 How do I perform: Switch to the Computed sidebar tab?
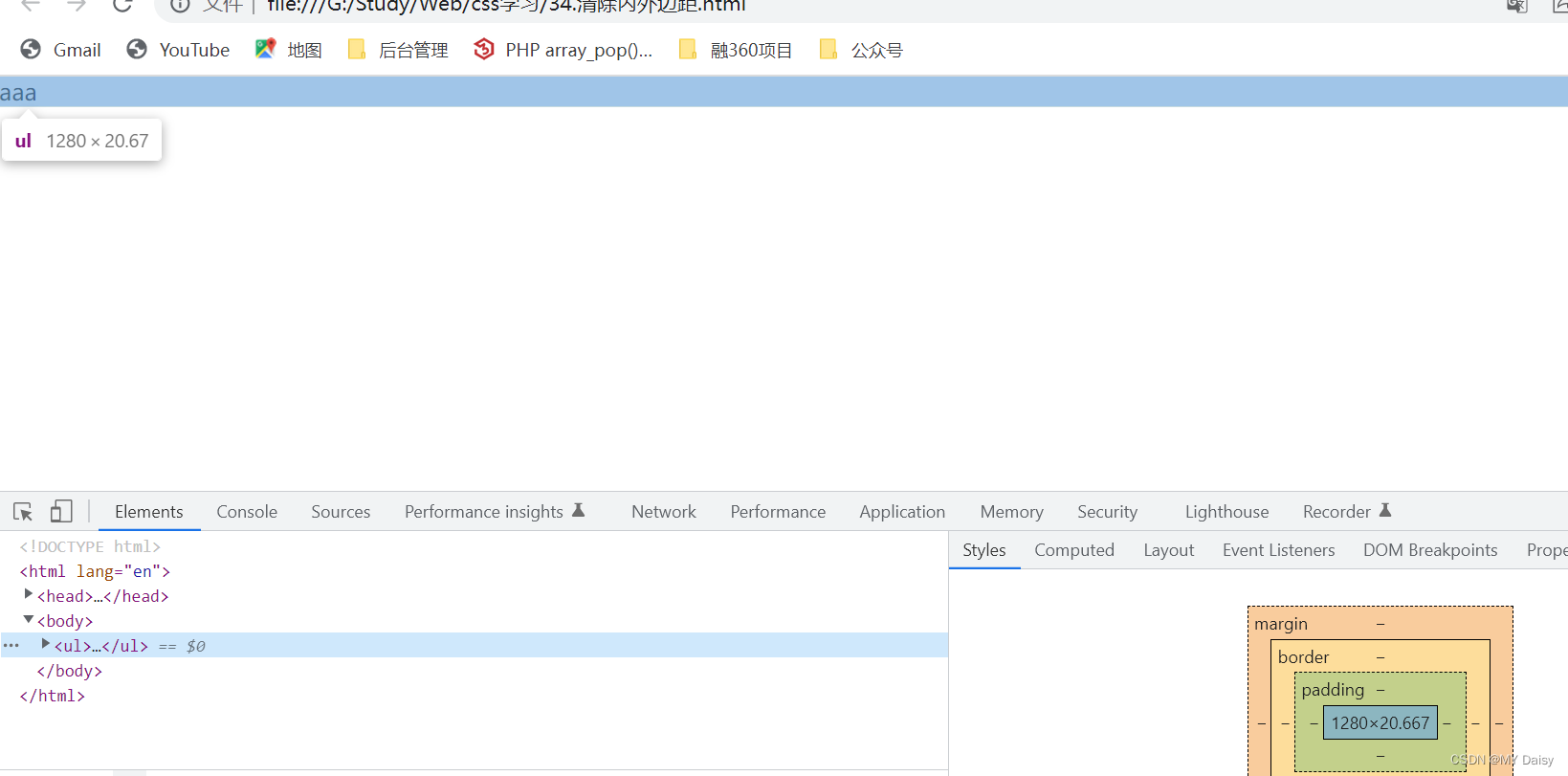(x=1074, y=550)
